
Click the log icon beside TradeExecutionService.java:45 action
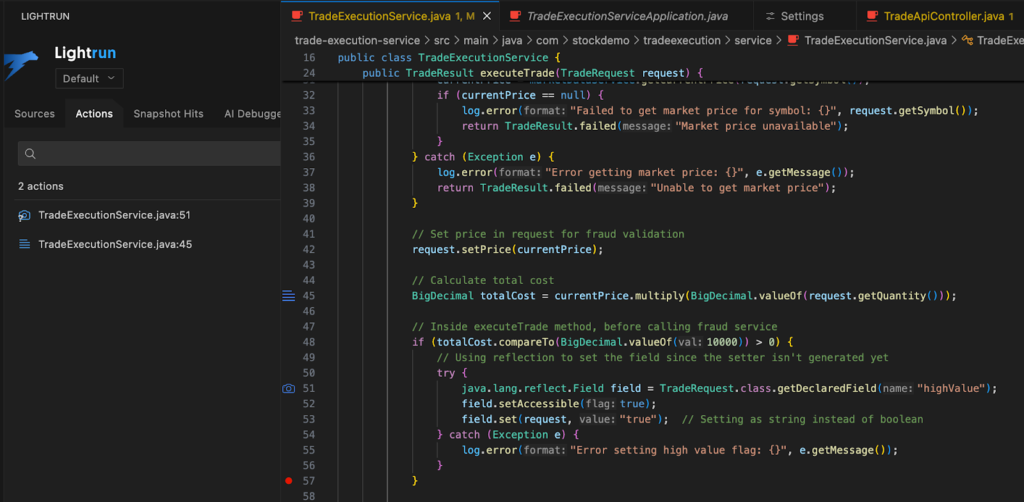[24, 244]
